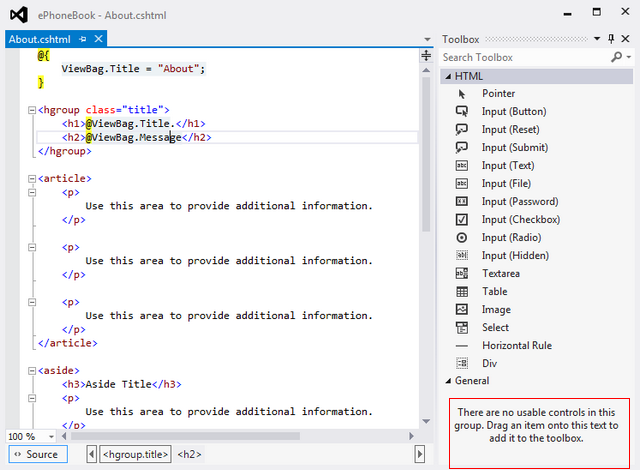Viewport: 640px width, 470px height.
Task: Select the Div control icon
Action: (462, 363)
